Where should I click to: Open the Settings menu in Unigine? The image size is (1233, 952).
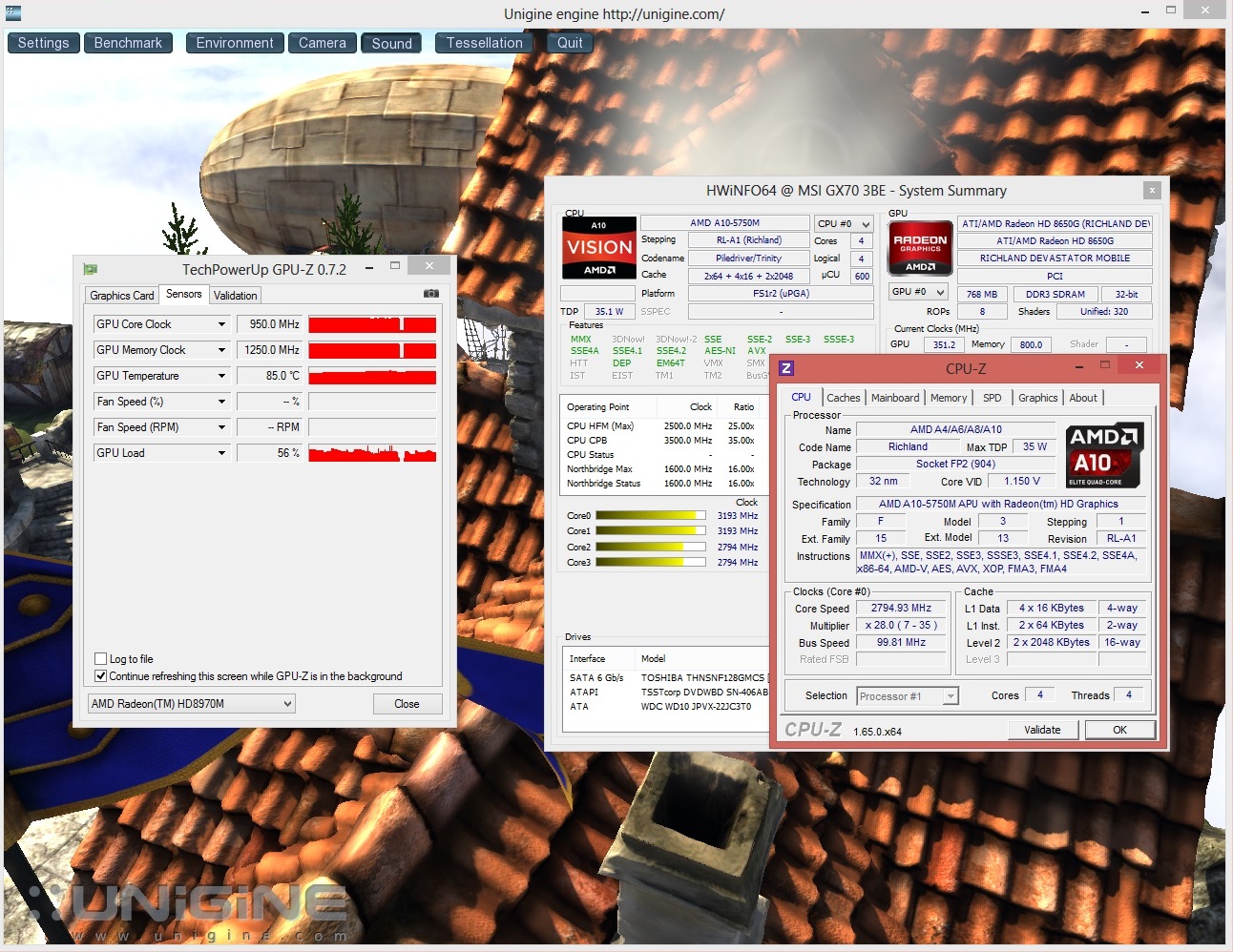pos(43,43)
